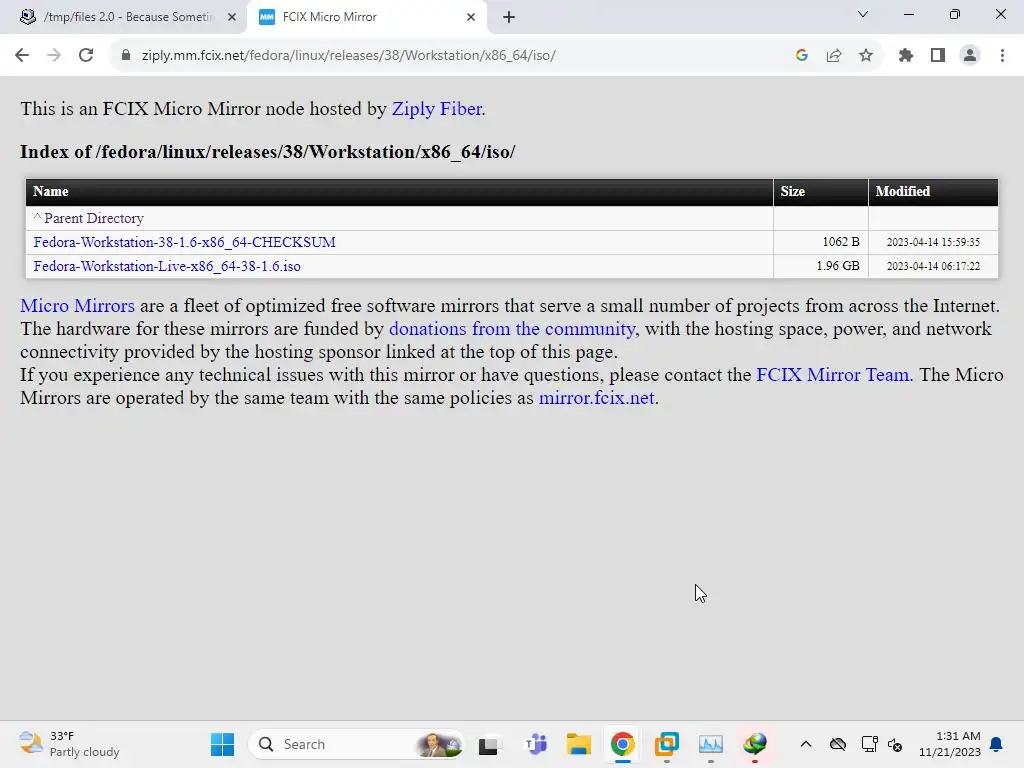Open the Internet Download Manager taskbar icon
This screenshot has width=1024, height=768.
pyautogui.click(x=755, y=744)
